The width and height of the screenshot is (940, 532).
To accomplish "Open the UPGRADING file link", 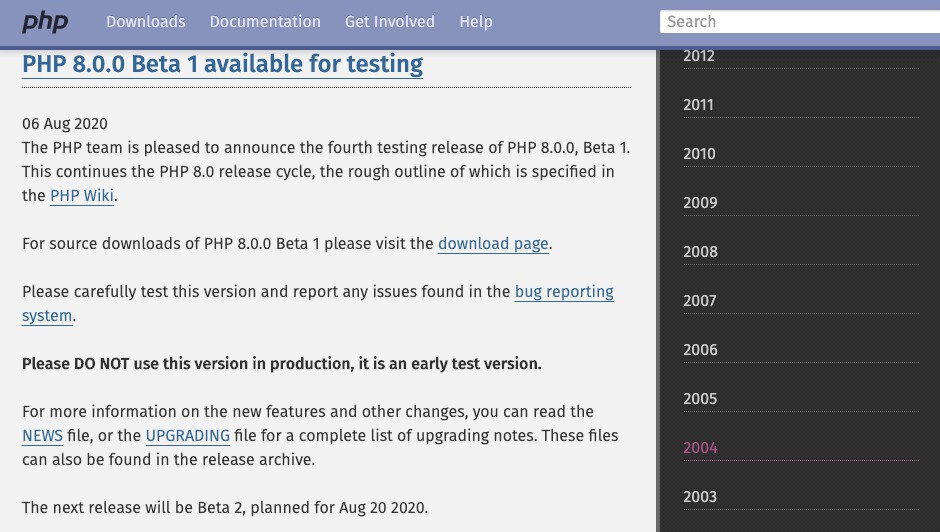I will [x=188, y=436].
